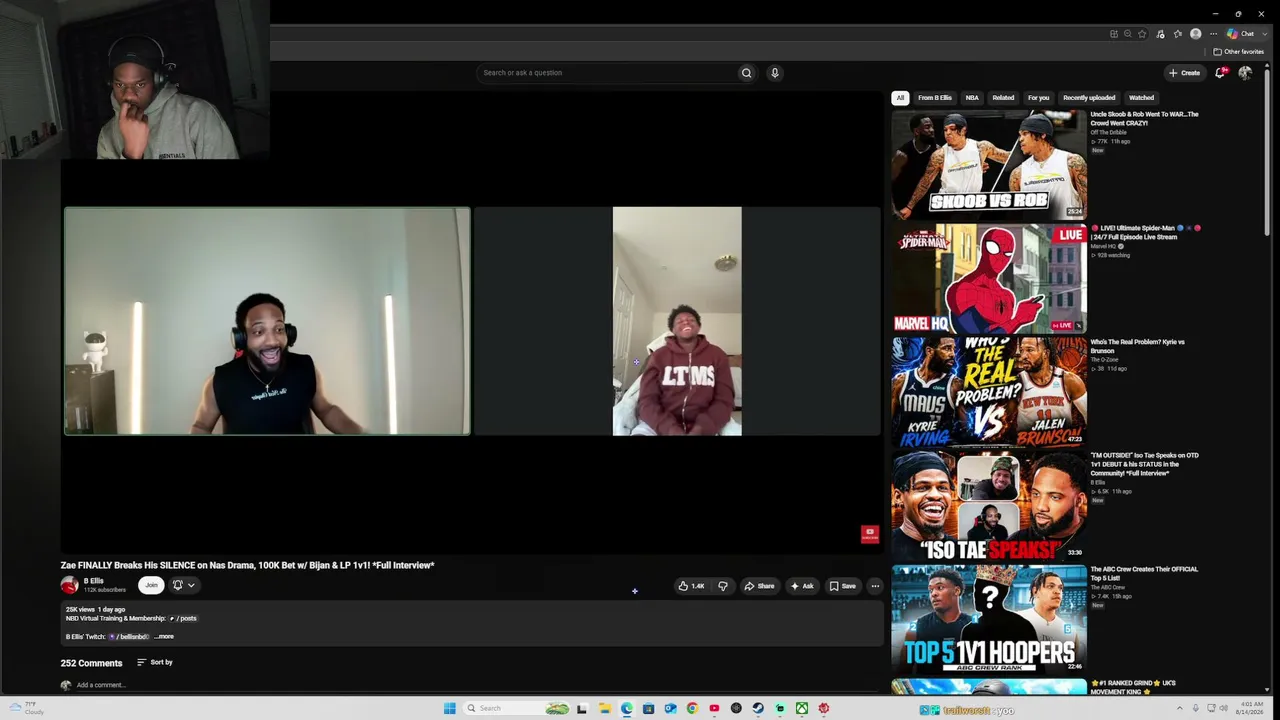
Task: Click the browser media control icon
Action: click(1160, 34)
